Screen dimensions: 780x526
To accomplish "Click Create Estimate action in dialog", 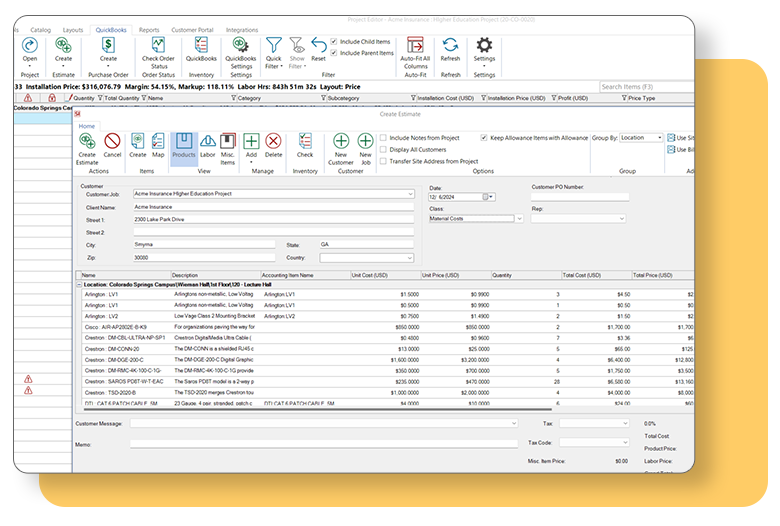I will coord(87,142).
